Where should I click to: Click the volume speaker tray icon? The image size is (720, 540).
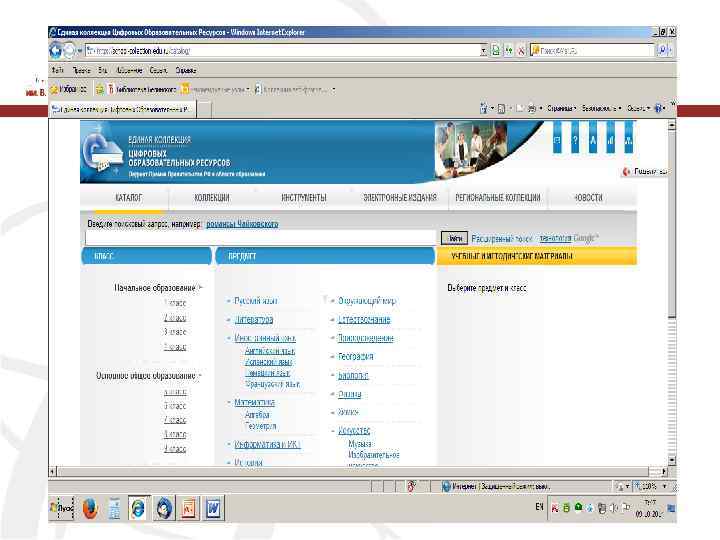(613, 508)
